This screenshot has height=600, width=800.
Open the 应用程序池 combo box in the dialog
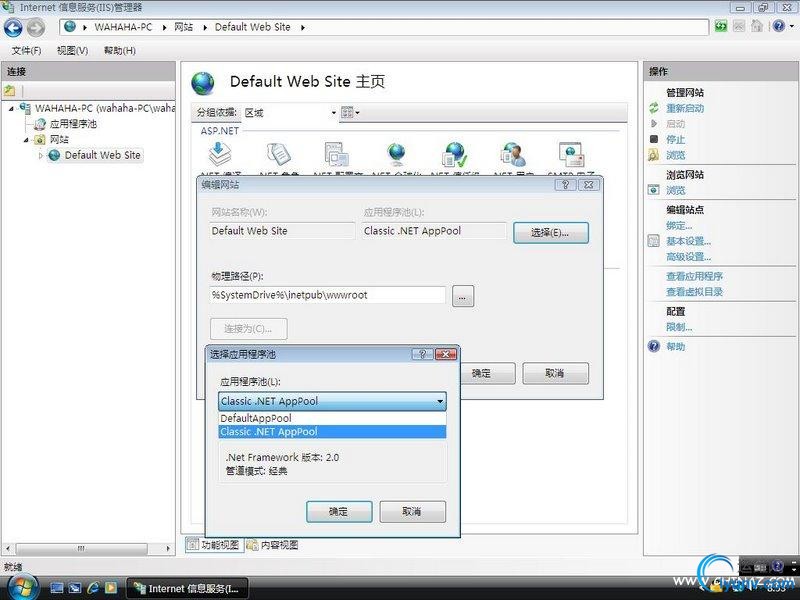(332, 401)
